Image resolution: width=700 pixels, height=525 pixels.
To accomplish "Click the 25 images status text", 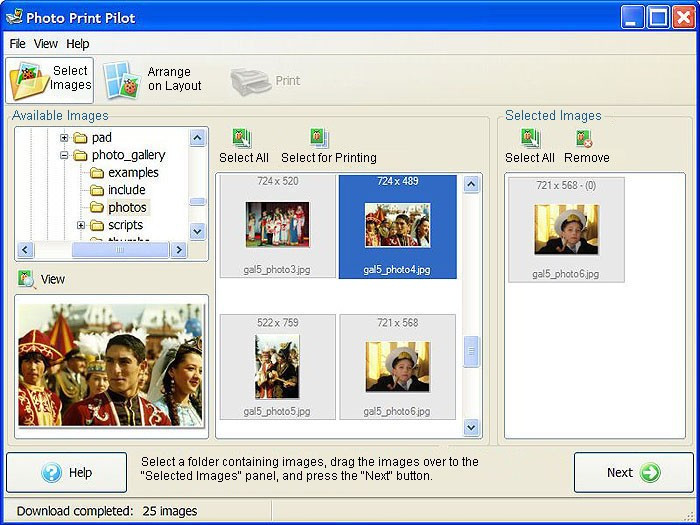I will pos(170,511).
